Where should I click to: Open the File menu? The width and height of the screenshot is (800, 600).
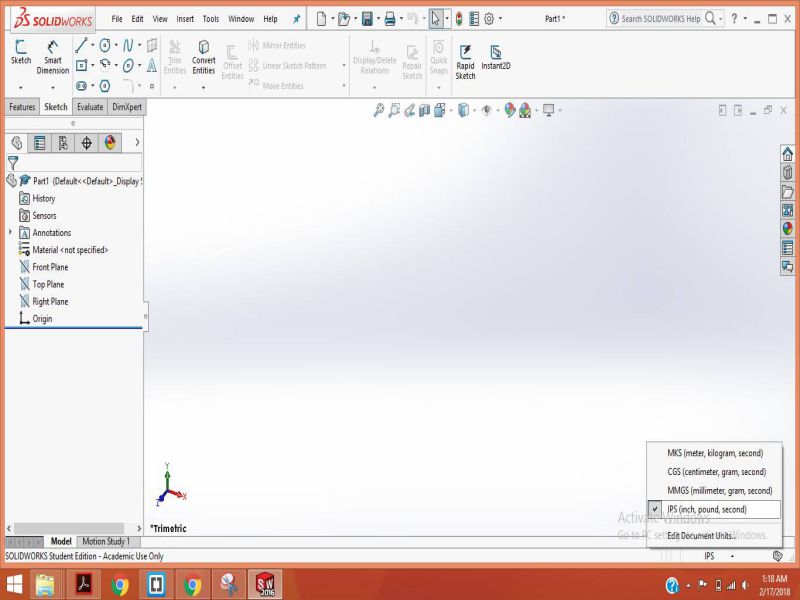[x=117, y=19]
